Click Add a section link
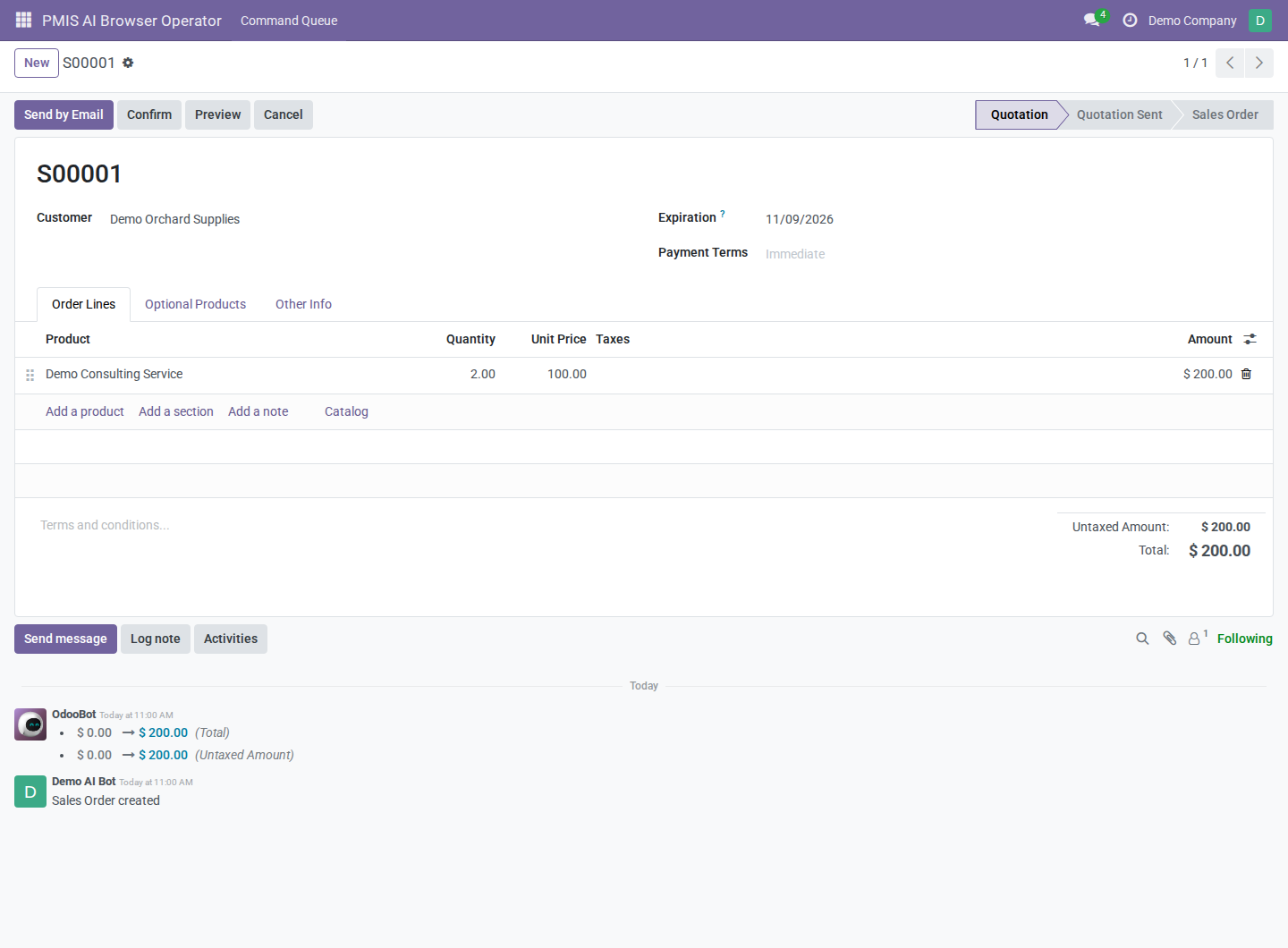This screenshot has height=948, width=1288. 176,411
